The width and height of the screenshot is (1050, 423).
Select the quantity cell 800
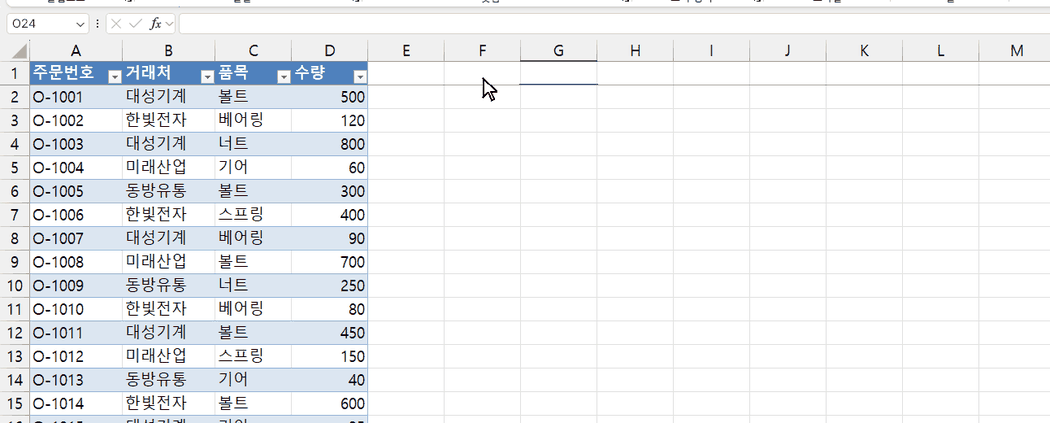[x=330, y=144]
